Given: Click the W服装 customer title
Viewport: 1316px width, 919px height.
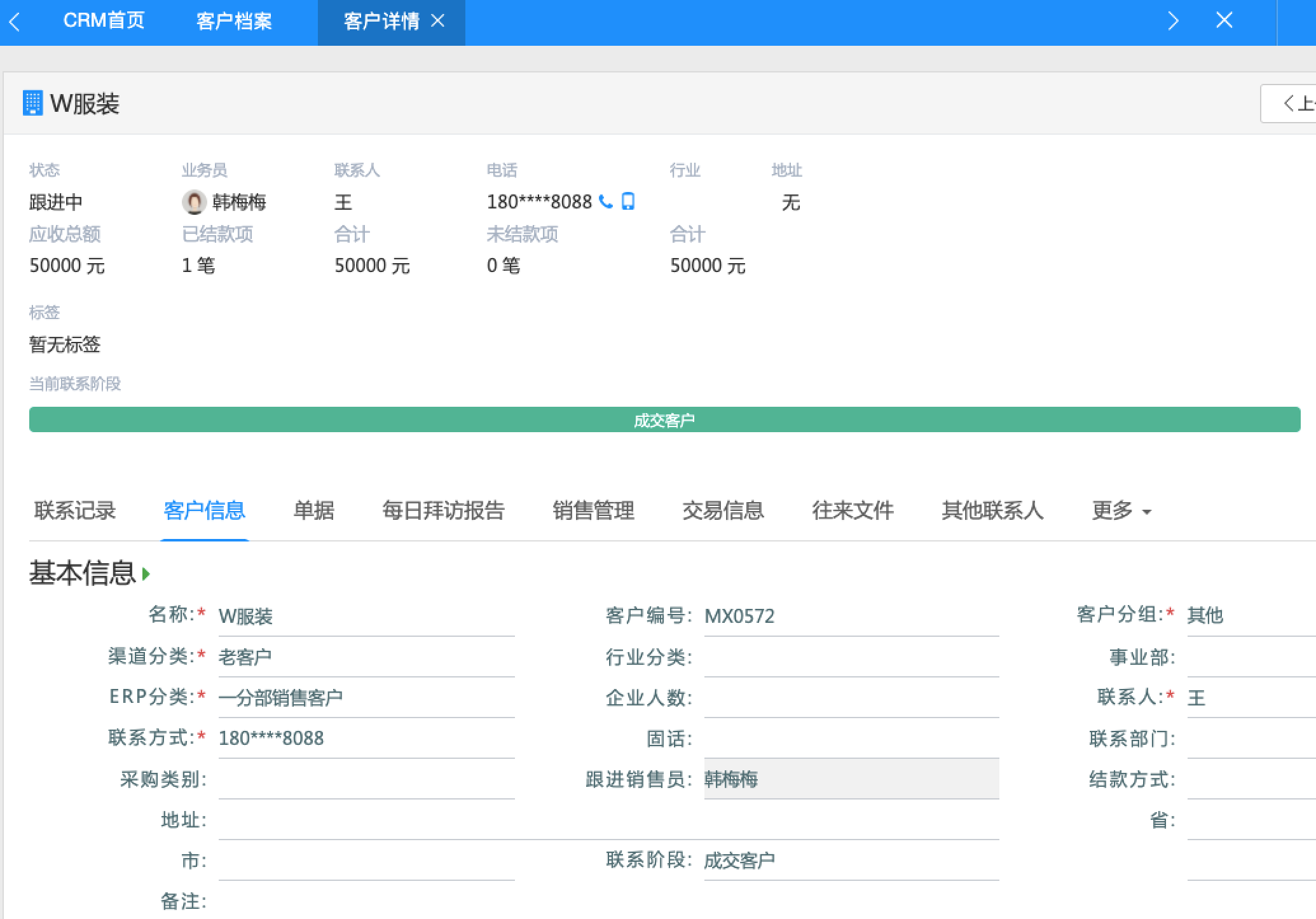Looking at the screenshot, I should click(x=85, y=104).
